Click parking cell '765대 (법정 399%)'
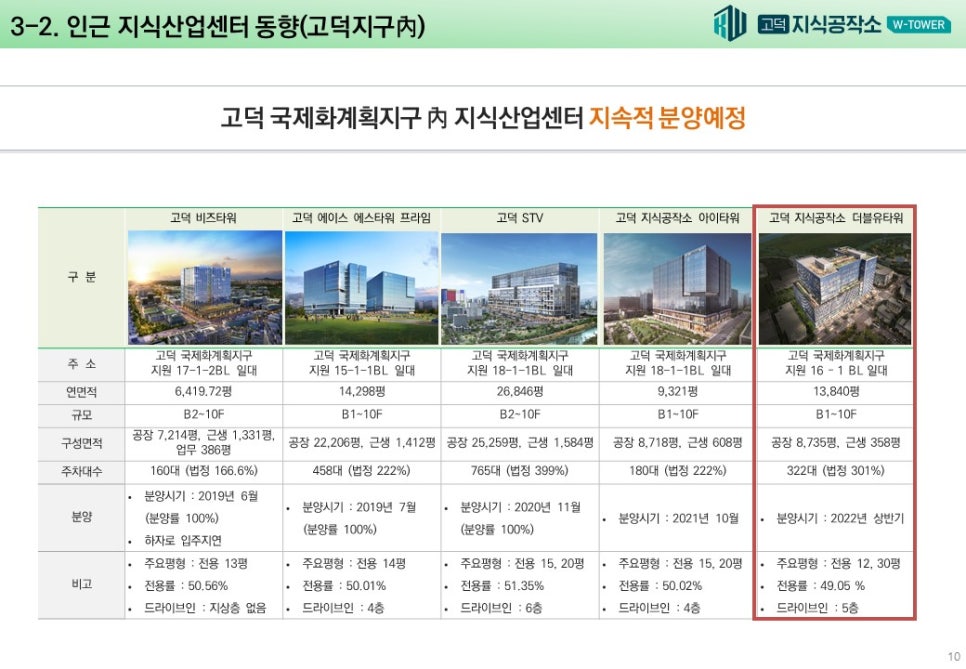The height and width of the screenshot is (669, 966). 520,471
